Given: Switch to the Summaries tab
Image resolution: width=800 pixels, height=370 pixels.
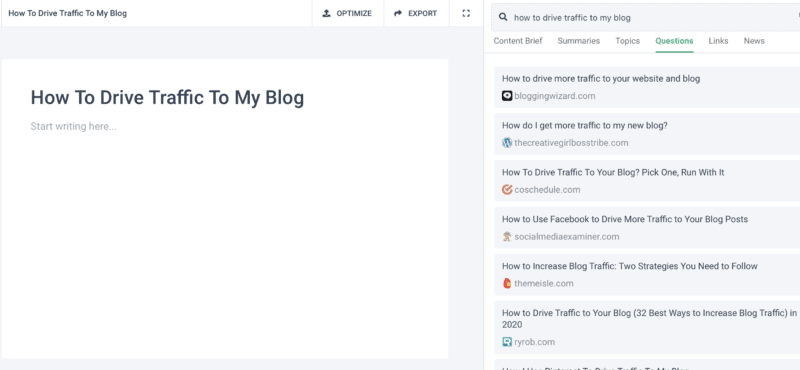Looking at the screenshot, I should coord(579,41).
